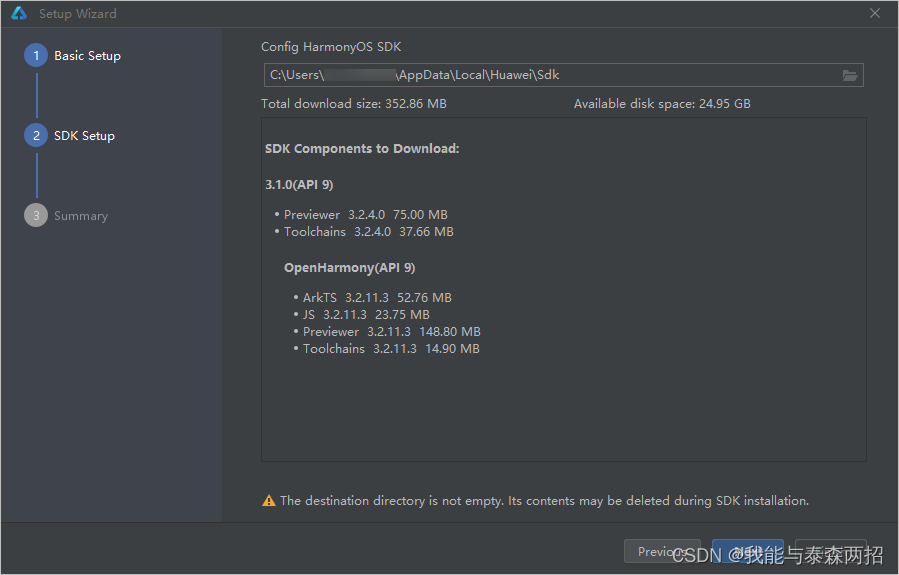Click the 'SDK Setup' step label
This screenshot has width=899, height=575.
click(84, 136)
